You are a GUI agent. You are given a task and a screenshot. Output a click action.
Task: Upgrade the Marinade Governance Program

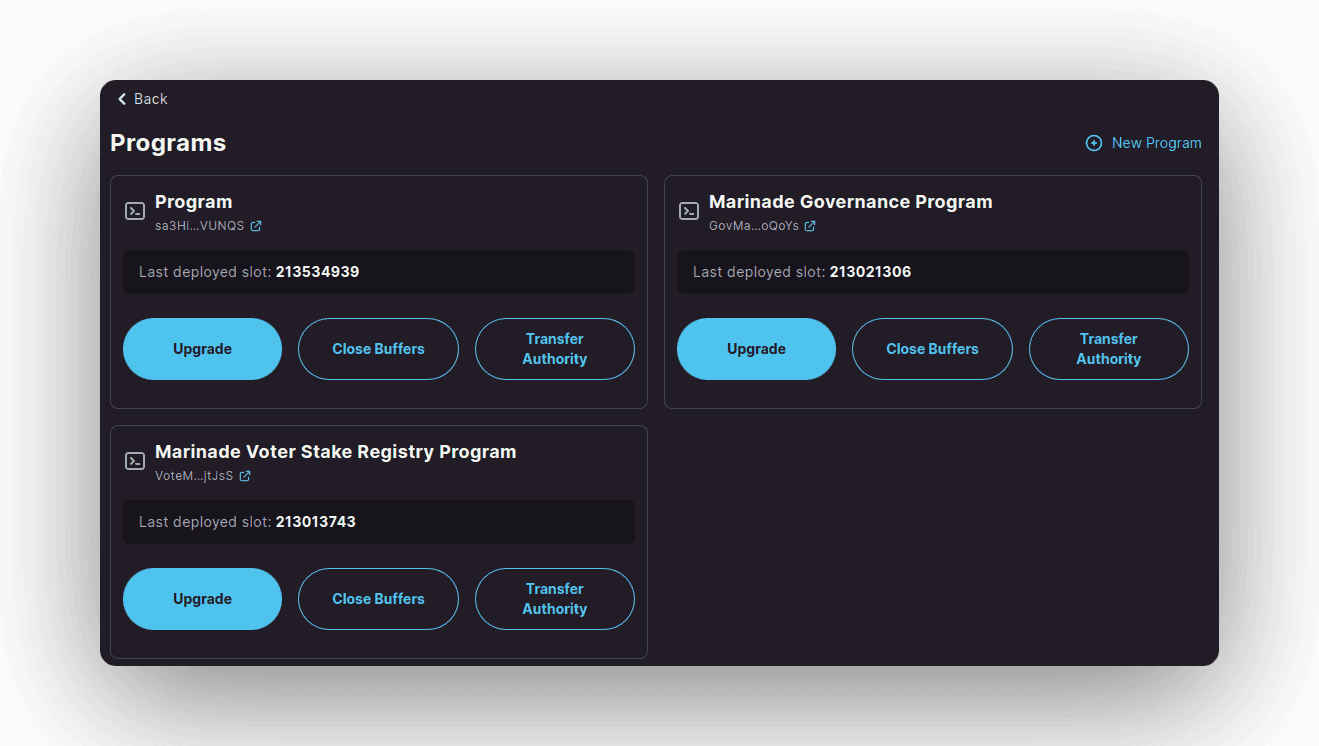click(756, 349)
